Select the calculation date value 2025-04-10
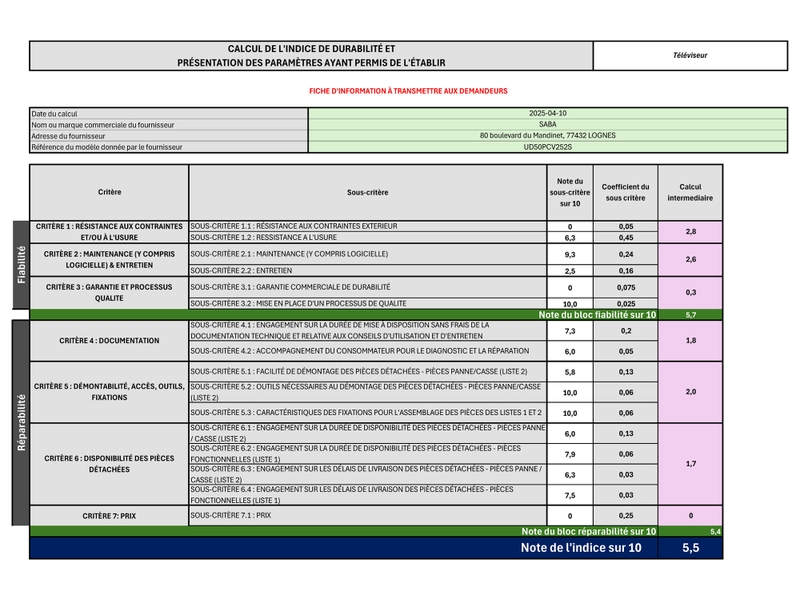This screenshot has width=800, height=600. point(547,114)
